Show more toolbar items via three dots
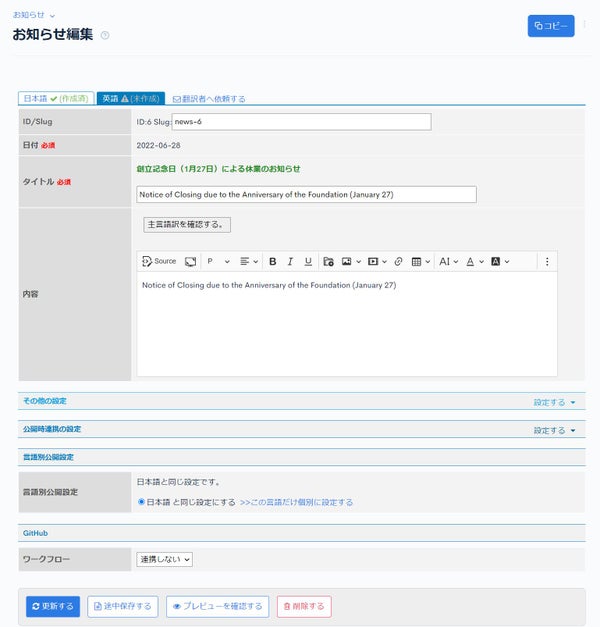This screenshot has width=600, height=627. tap(547, 262)
